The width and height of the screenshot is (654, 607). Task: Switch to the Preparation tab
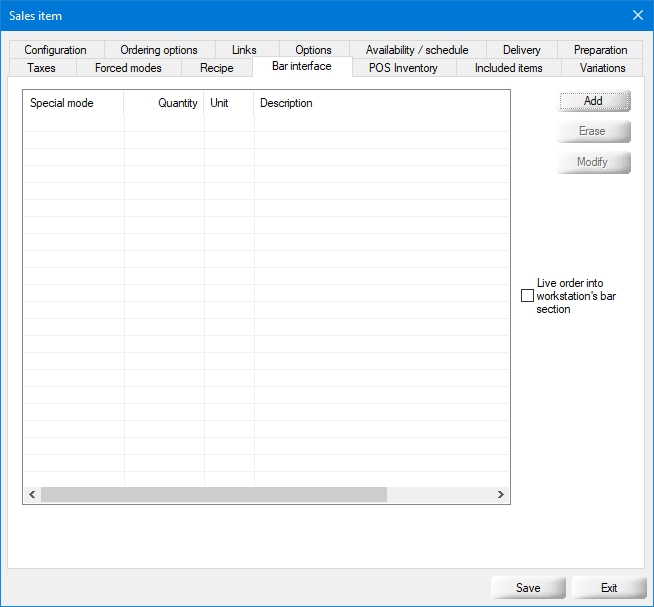[x=600, y=50]
